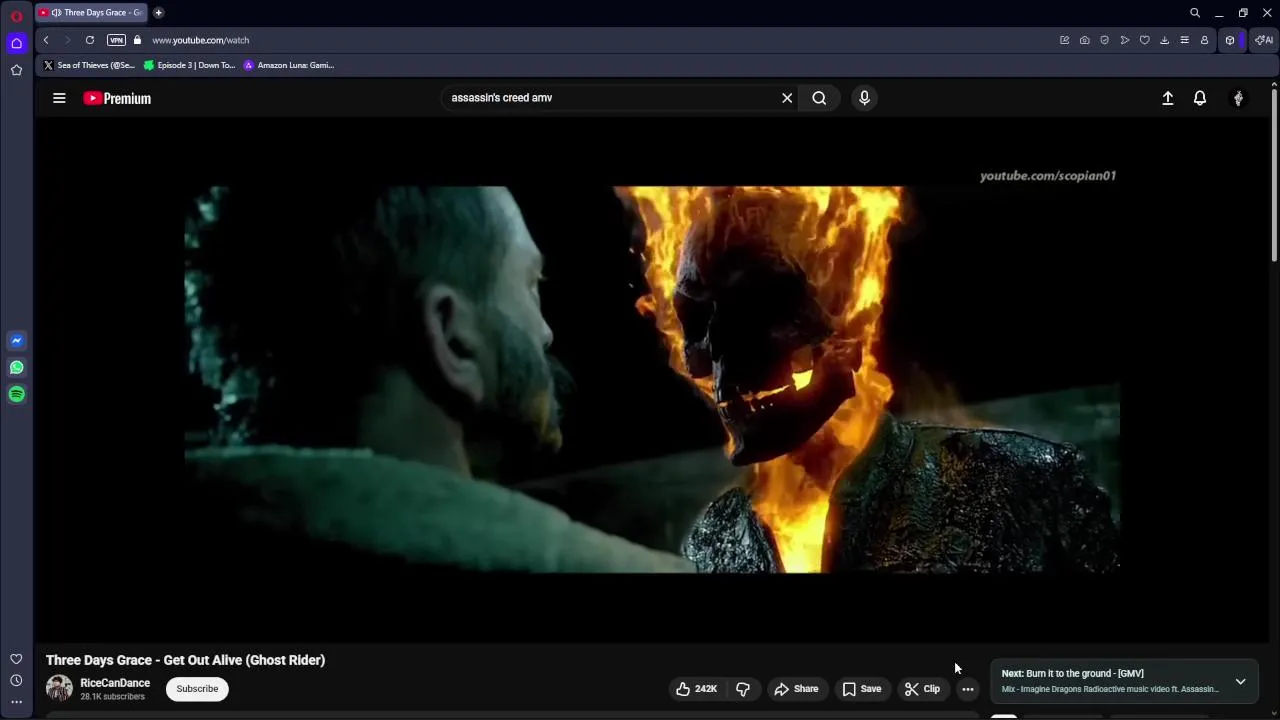Subscribe to RiceCanDance channel

pyautogui.click(x=197, y=689)
